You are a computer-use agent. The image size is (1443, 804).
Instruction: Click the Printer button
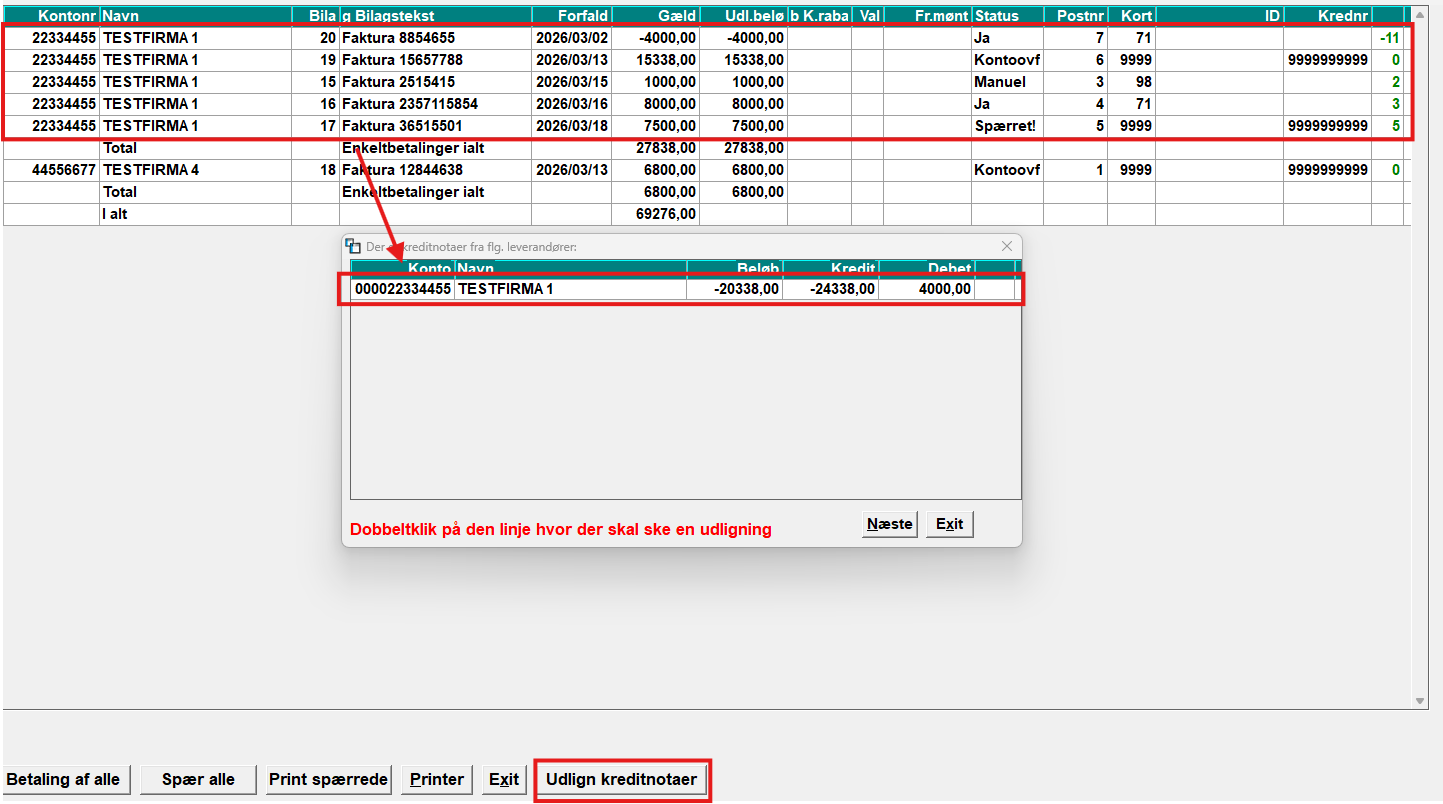click(x=437, y=780)
